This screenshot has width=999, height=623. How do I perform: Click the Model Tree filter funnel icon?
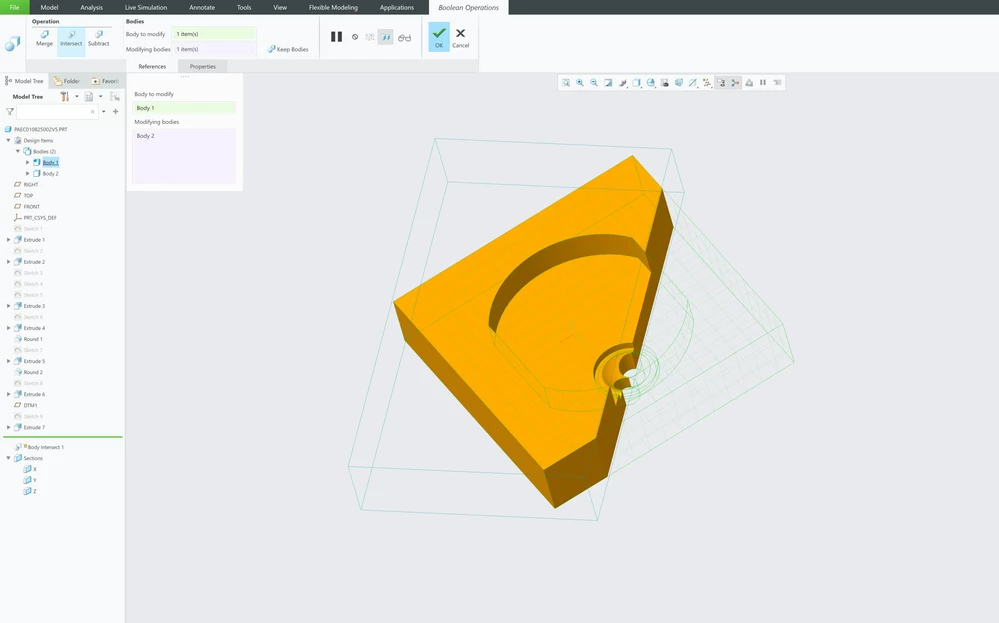coord(10,111)
